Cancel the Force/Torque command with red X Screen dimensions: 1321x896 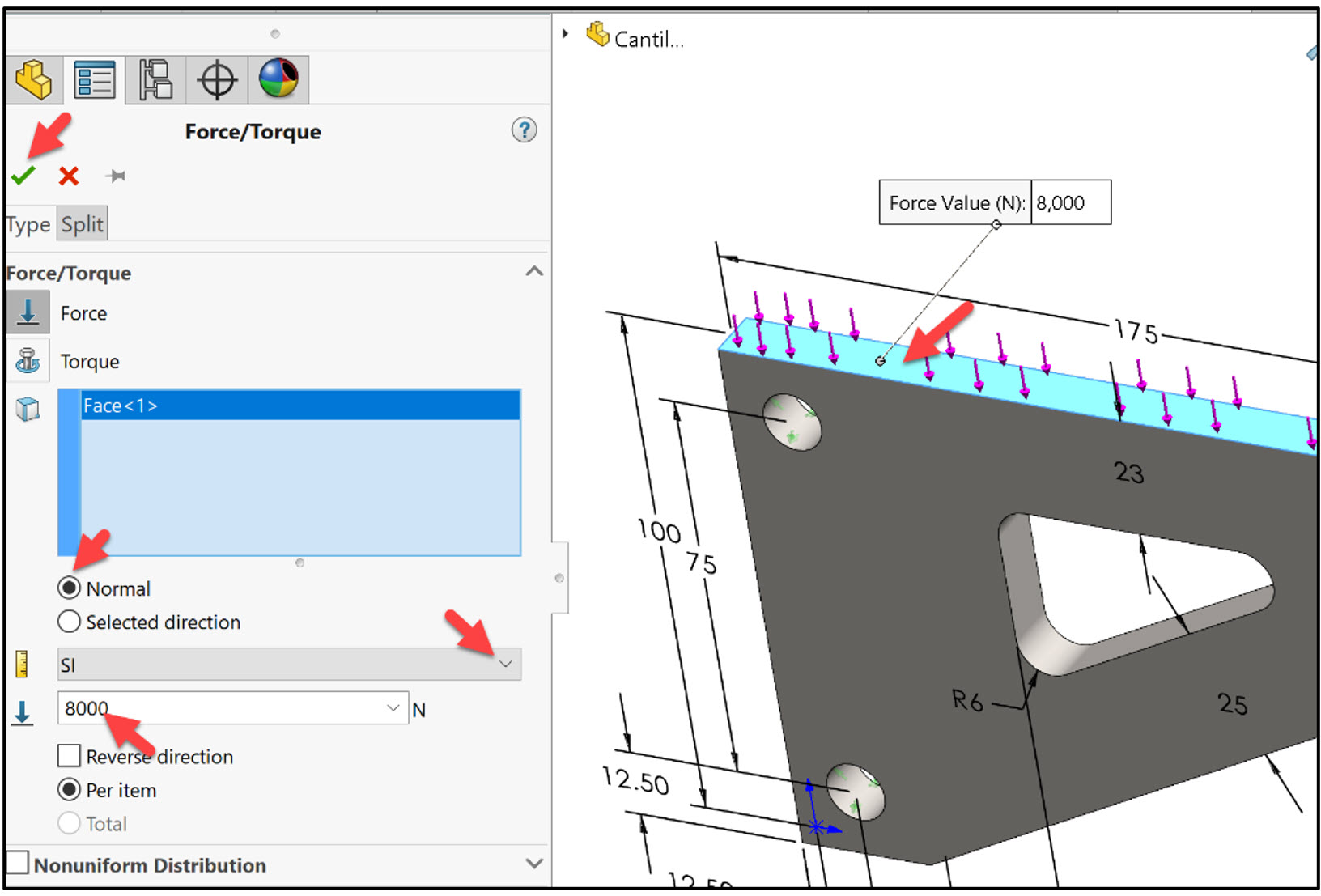point(68,175)
